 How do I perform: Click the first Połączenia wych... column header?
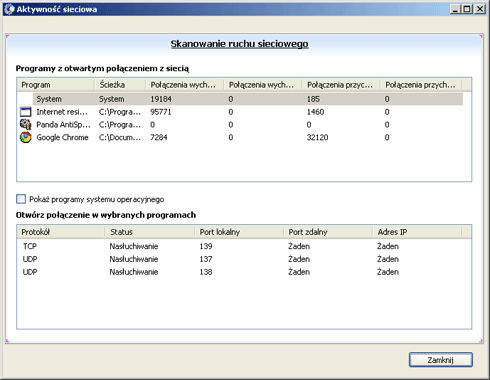(x=185, y=85)
